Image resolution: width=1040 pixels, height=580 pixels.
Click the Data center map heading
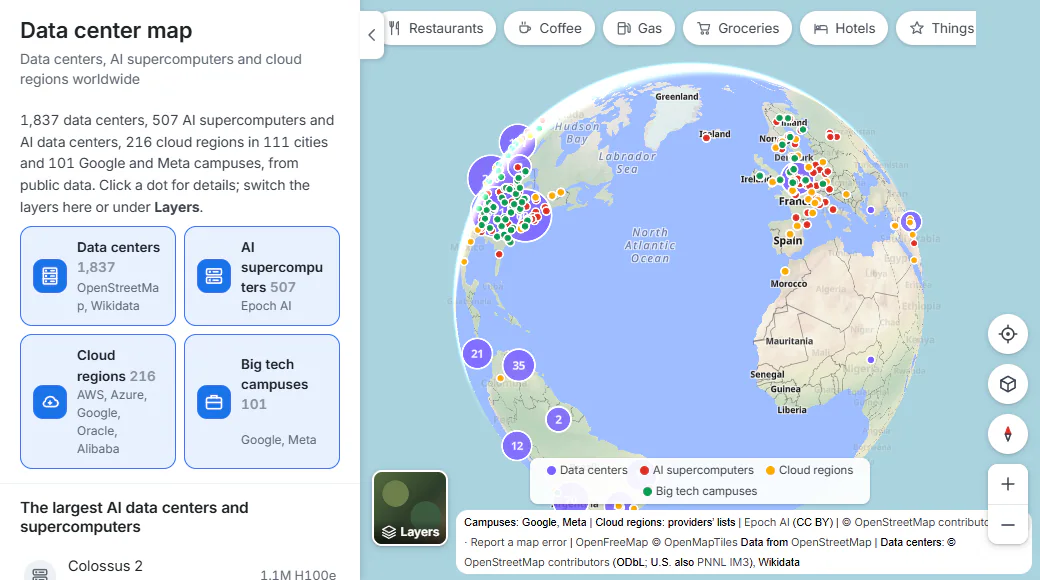[106, 31]
